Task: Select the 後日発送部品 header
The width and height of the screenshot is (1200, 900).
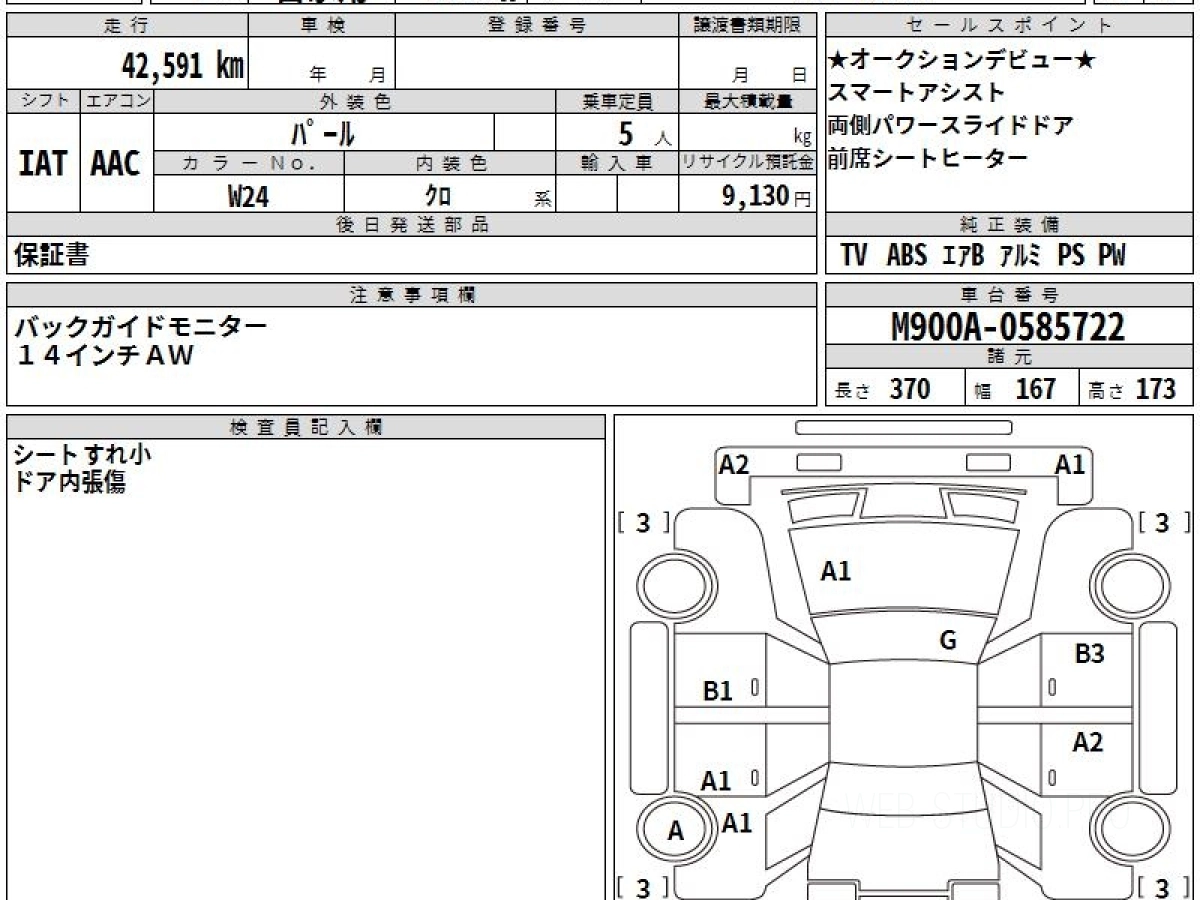Action: click(411, 225)
